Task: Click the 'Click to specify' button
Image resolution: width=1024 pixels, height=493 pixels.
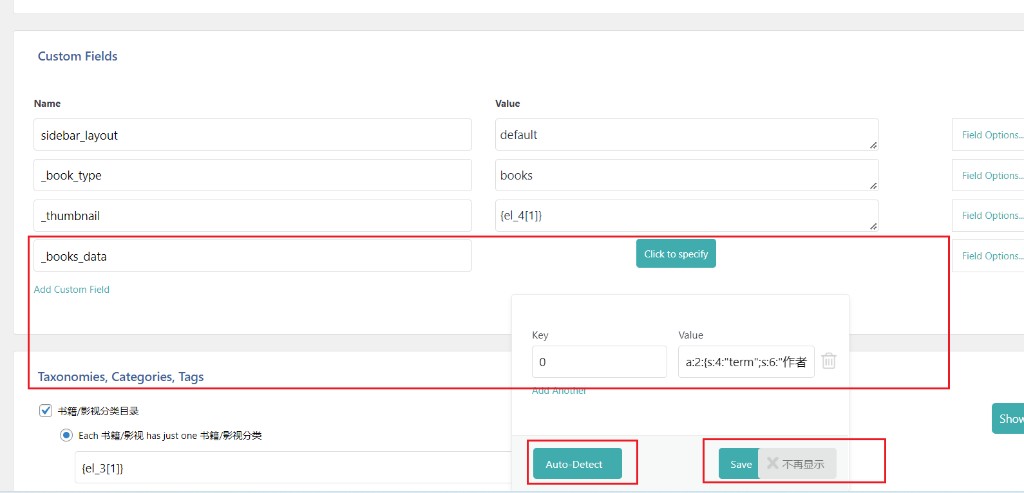Action: click(x=676, y=254)
